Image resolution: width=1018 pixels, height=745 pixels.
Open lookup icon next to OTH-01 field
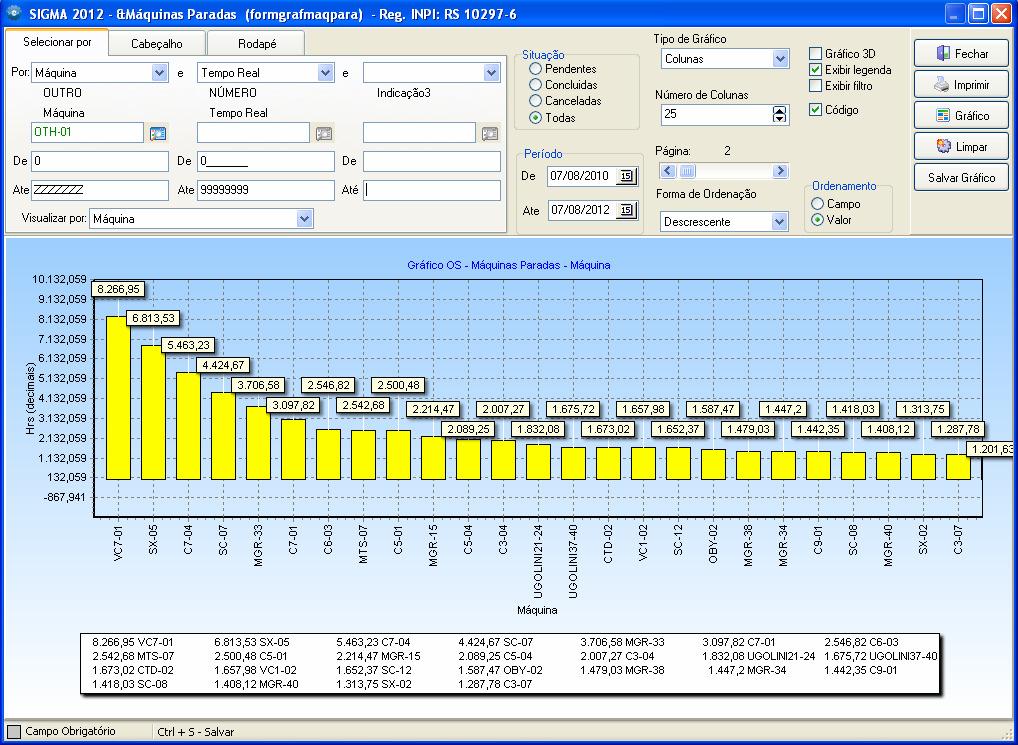point(158,133)
